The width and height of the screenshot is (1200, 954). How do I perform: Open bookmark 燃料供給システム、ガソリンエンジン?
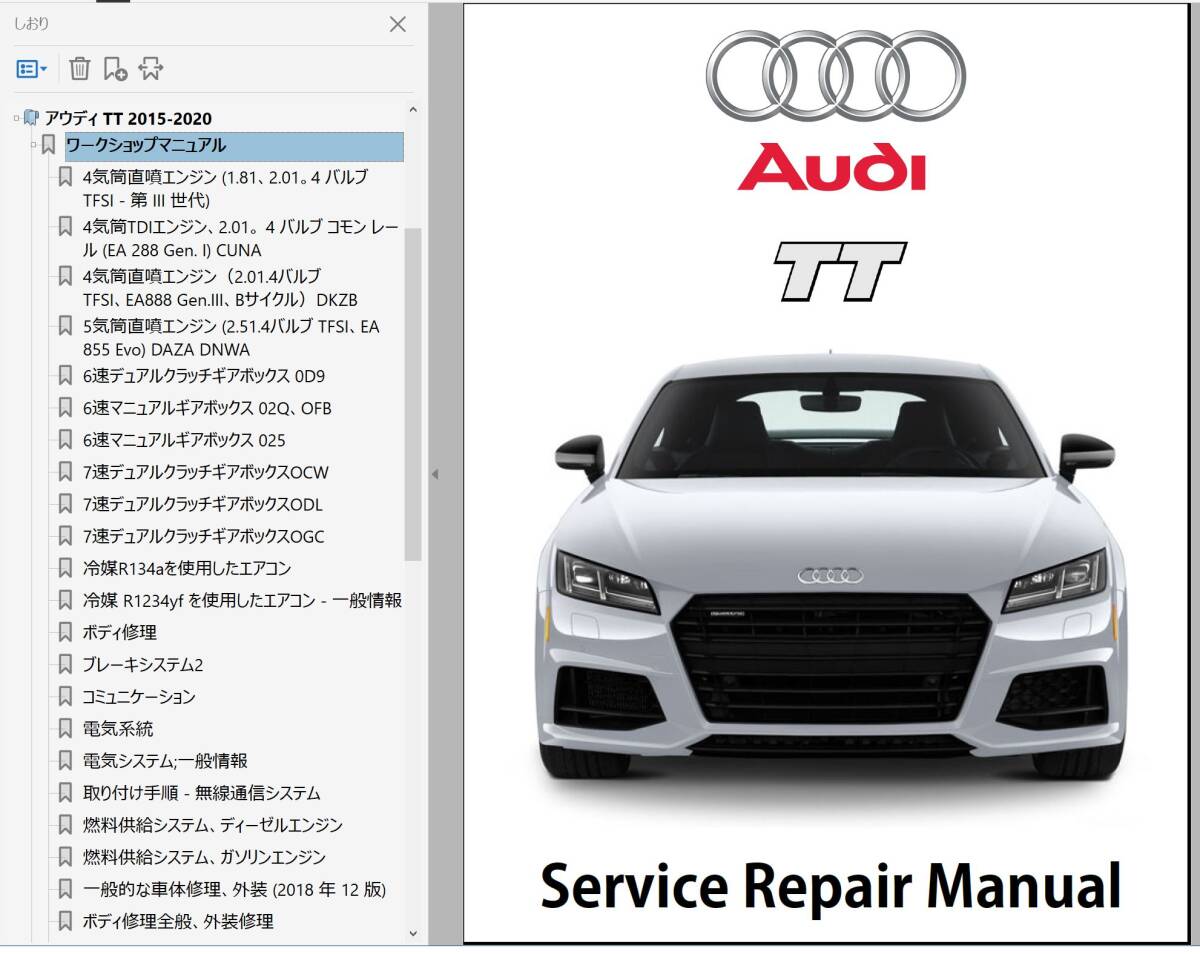[x=204, y=857]
